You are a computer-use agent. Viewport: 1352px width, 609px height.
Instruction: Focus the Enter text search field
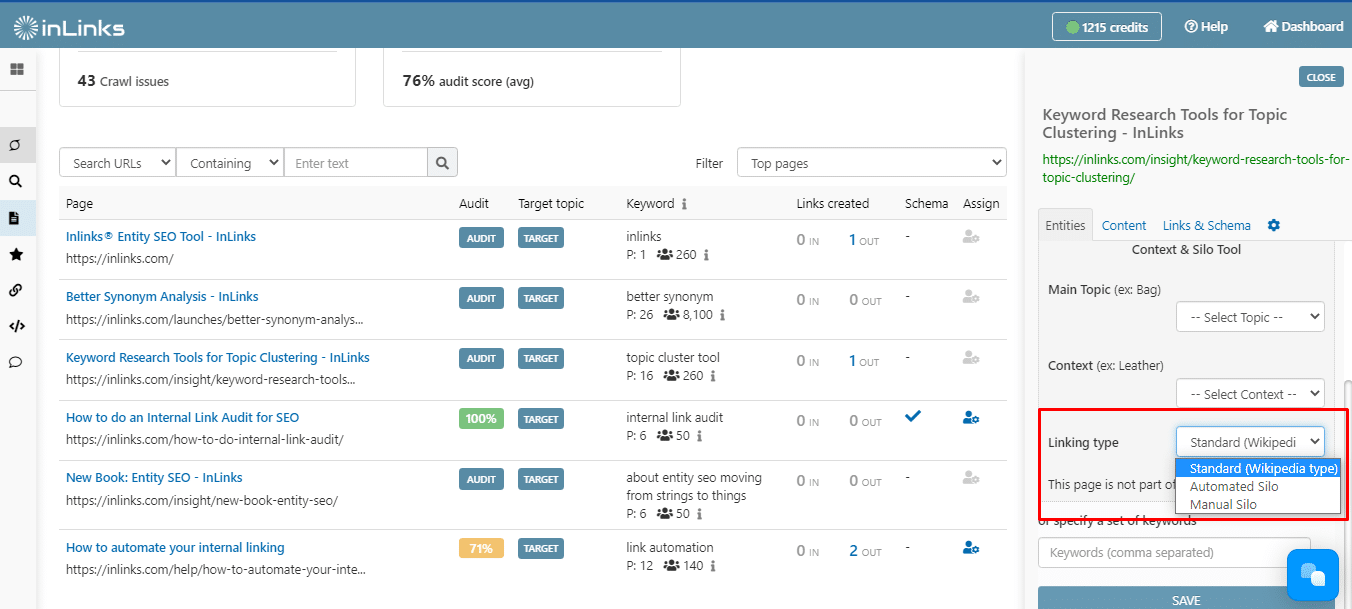tap(356, 163)
